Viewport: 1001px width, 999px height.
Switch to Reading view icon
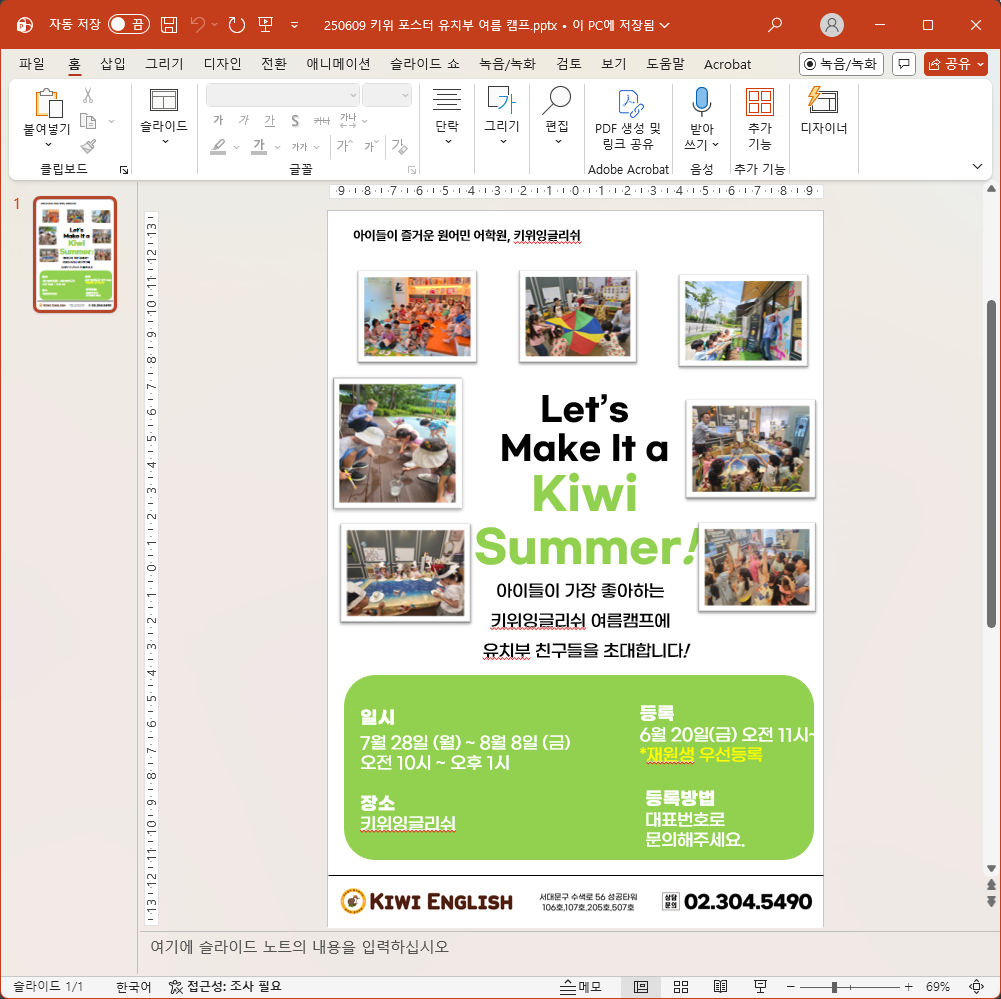pos(720,986)
